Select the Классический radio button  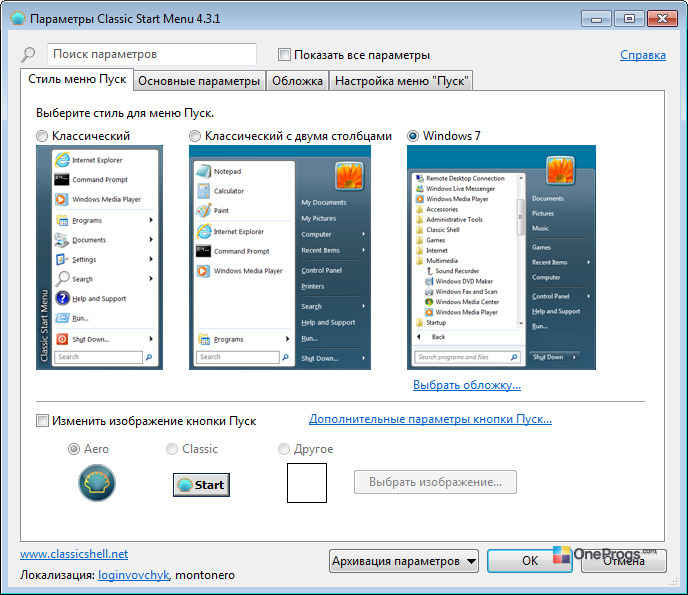pos(42,136)
